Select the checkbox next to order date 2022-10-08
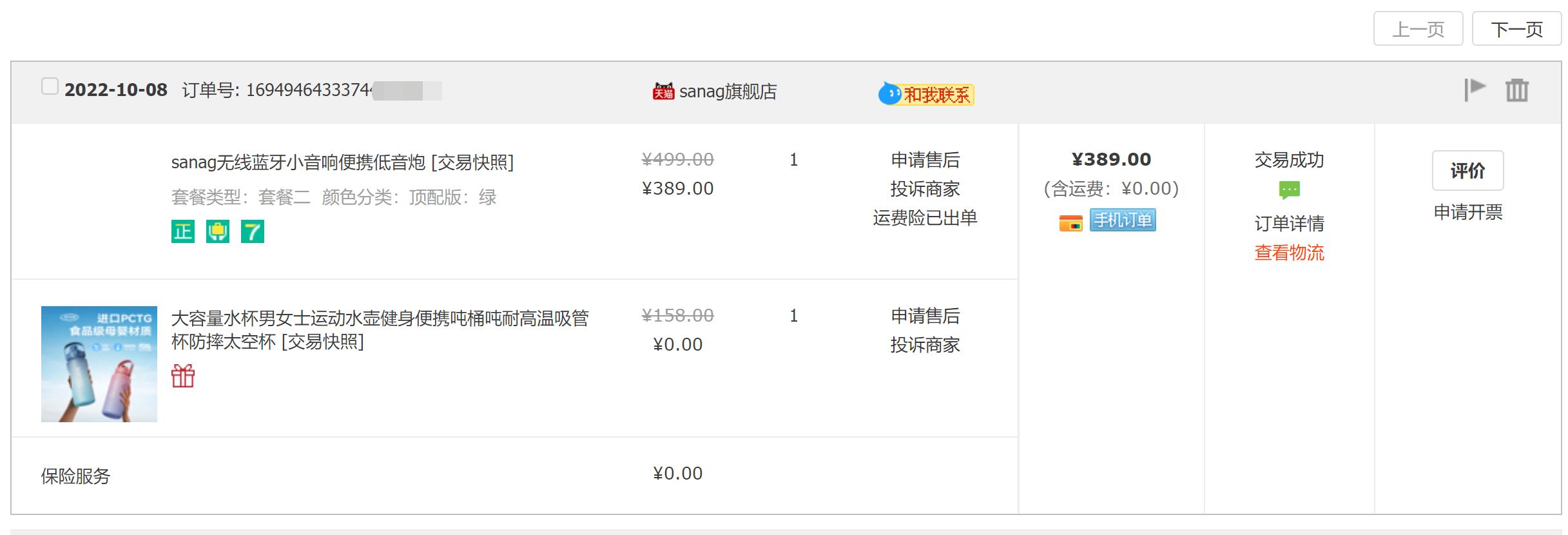The height and width of the screenshot is (535, 1568). click(50, 85)
